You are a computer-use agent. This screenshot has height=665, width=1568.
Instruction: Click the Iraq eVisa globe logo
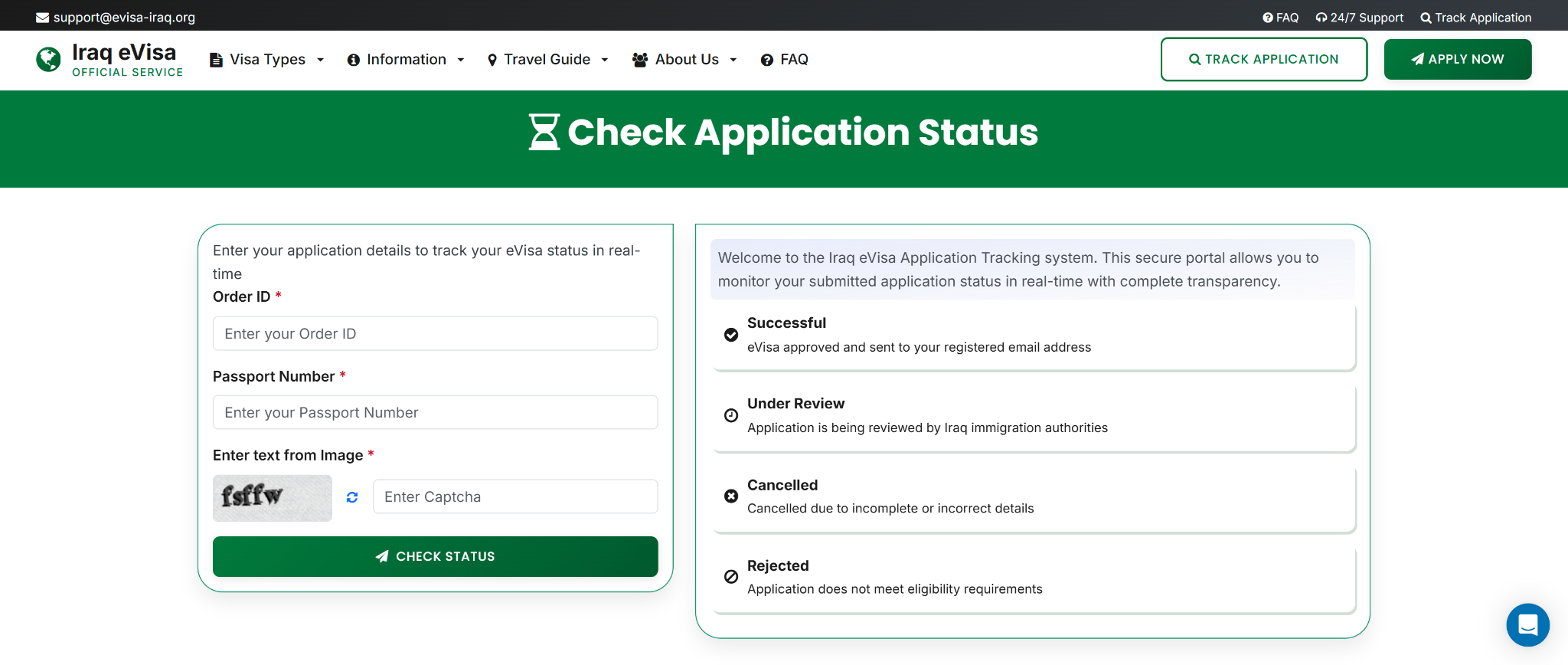pos(48,59)
